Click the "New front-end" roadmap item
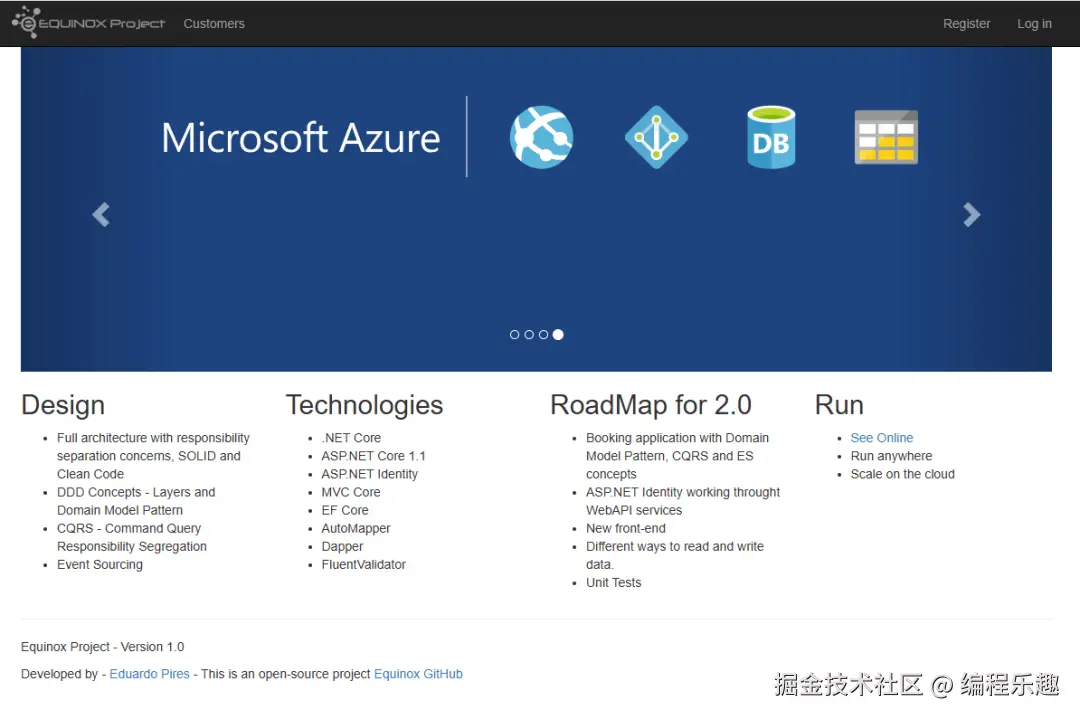 tap(625, 528)
